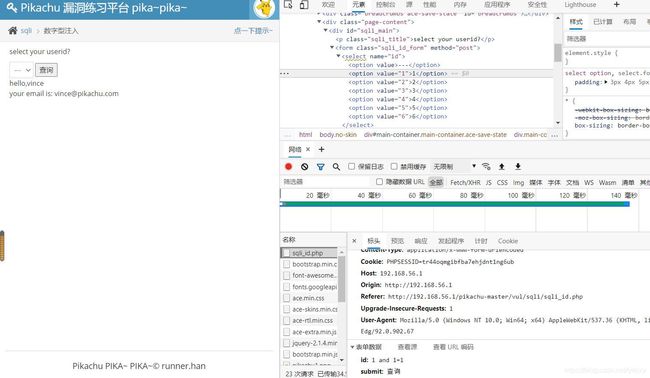Add a new DevTools tab with top plus icon

pos(616,5)
